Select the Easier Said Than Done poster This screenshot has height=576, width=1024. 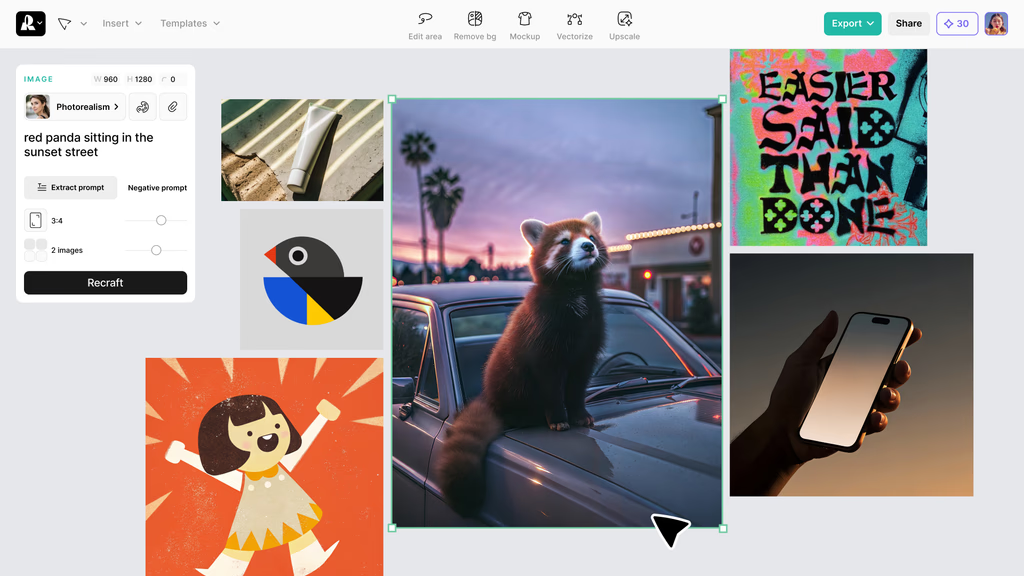tap(828, 147)
